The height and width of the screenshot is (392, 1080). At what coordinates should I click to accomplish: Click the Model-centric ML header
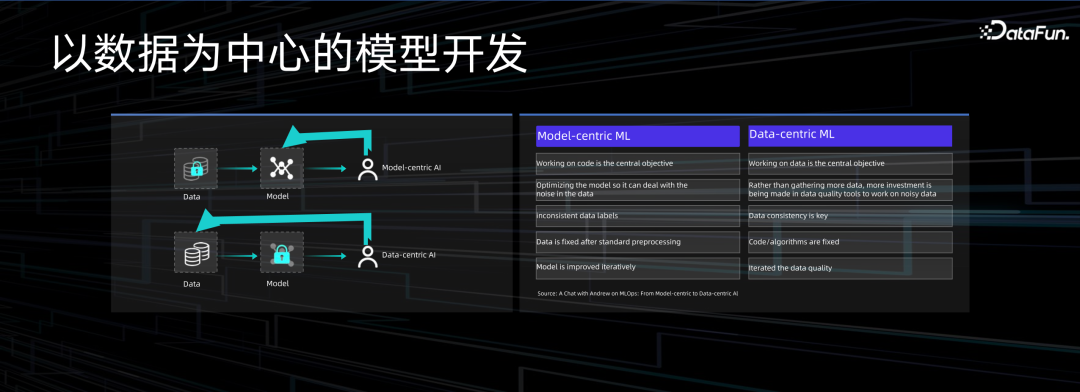coord(637,136)
